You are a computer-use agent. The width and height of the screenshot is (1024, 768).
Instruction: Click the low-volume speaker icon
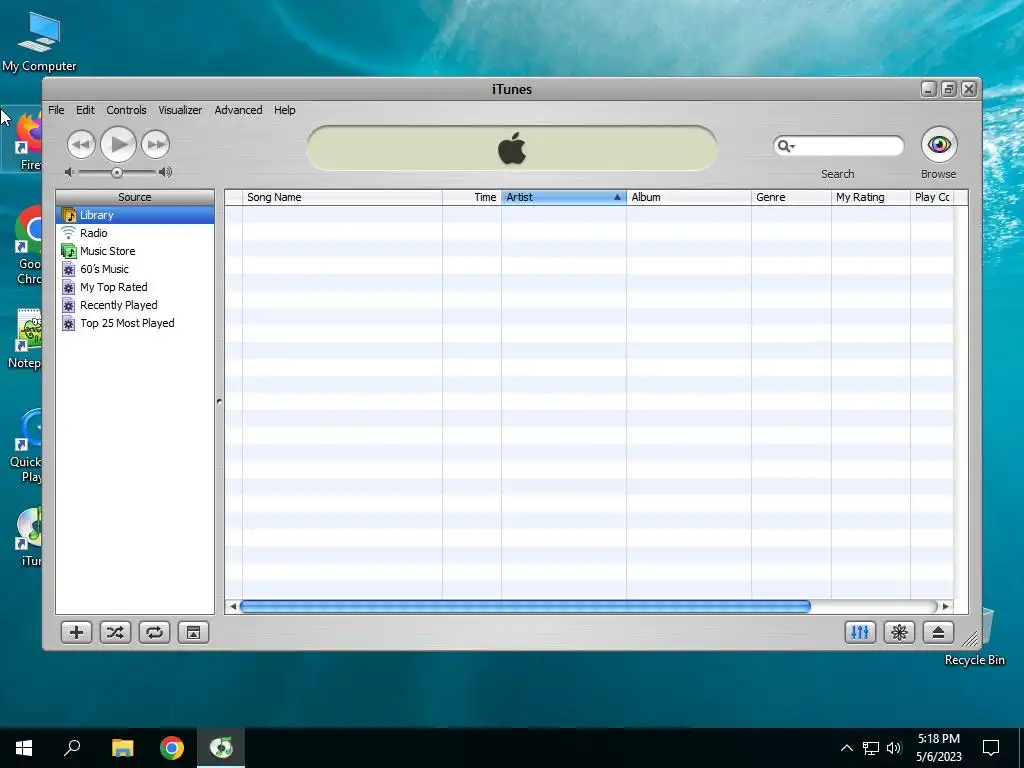tap(69, 172)
